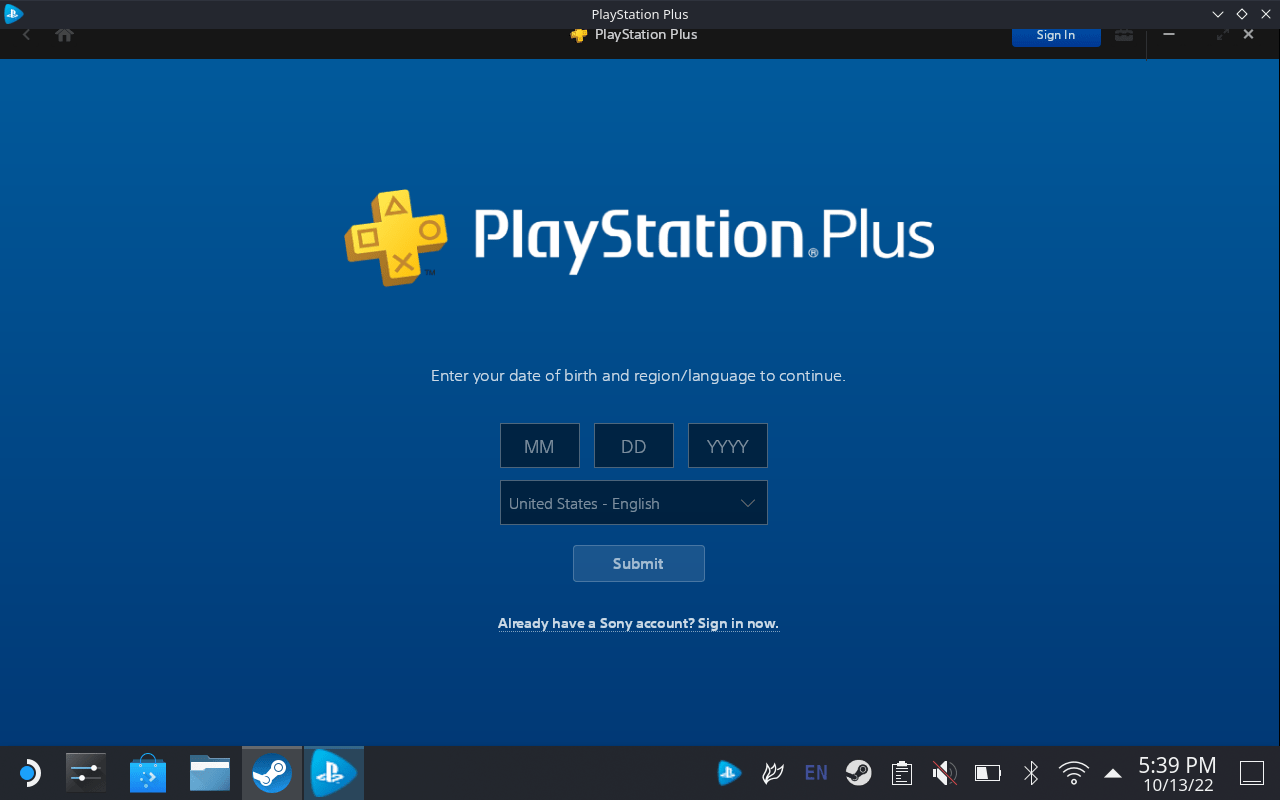Viewport: 1280px width, 800px height.
Task: Open the application launcher on taskbar
Action: click(29, 773)
